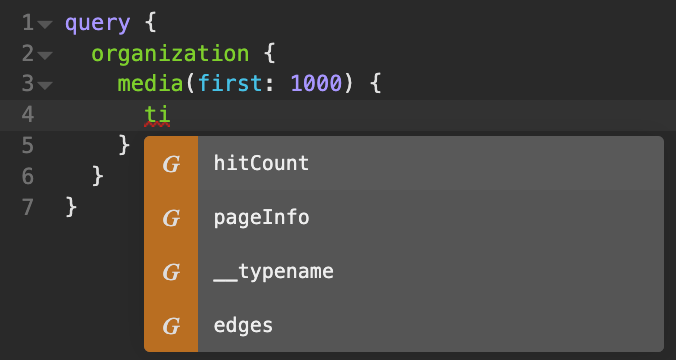Click the closing brace on line 7
This screenshot has height=360, width=676.
[71, 207]
